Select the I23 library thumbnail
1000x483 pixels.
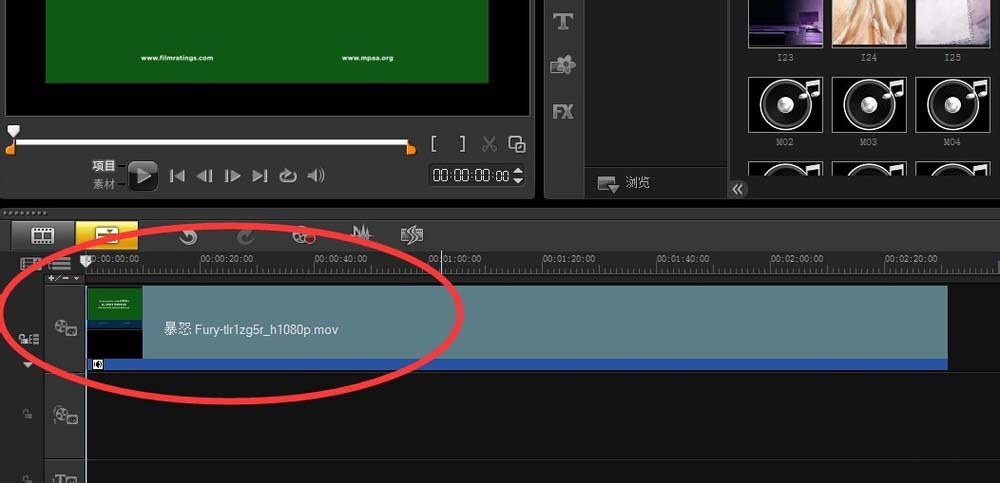(x=785, y=24)
